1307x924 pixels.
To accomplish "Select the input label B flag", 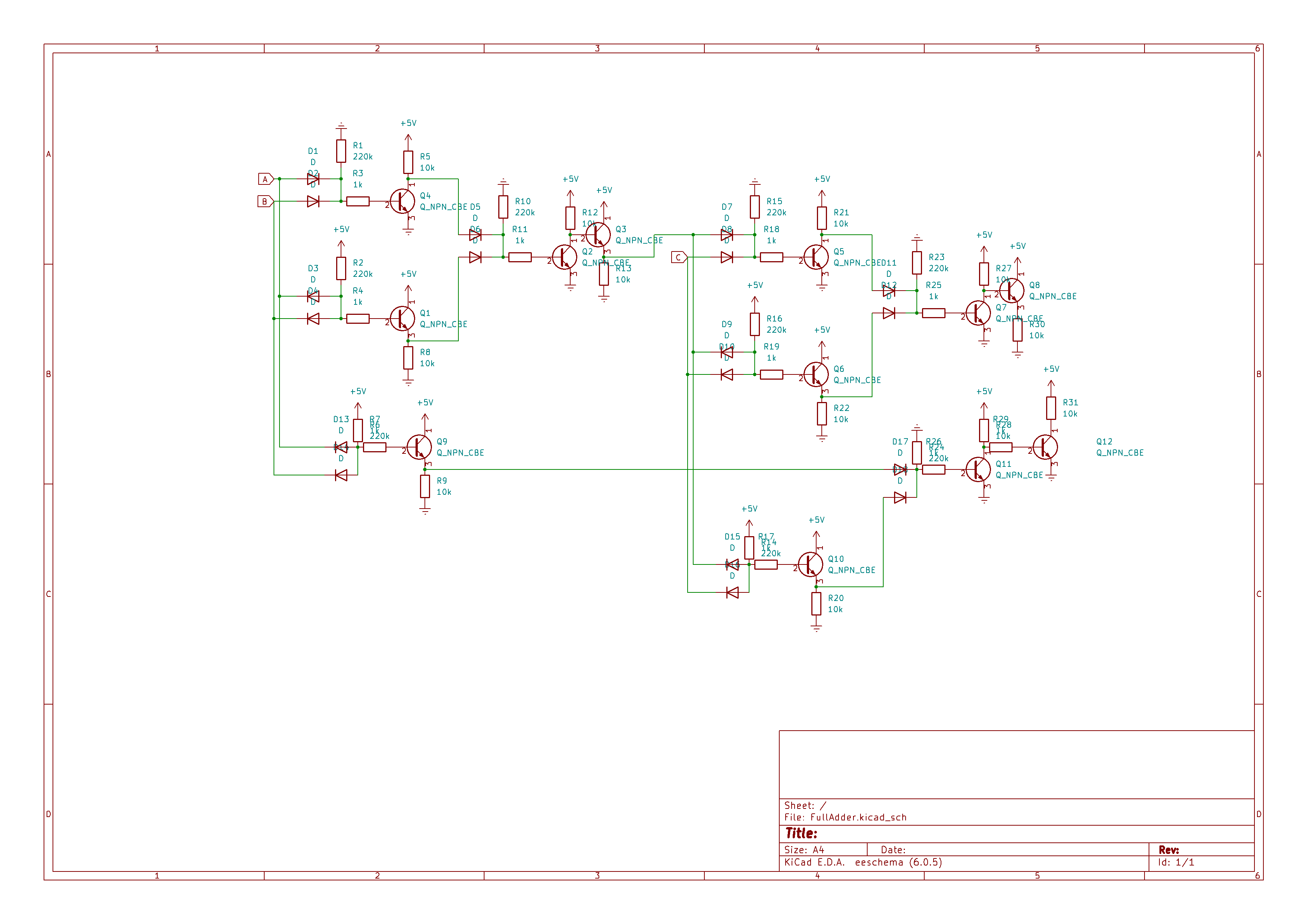I will click(265, 202).
